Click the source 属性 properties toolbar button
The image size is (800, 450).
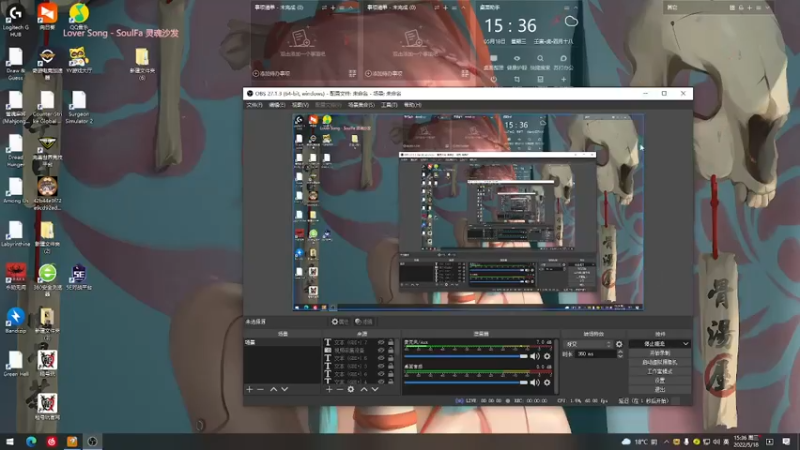click(340, 321)
